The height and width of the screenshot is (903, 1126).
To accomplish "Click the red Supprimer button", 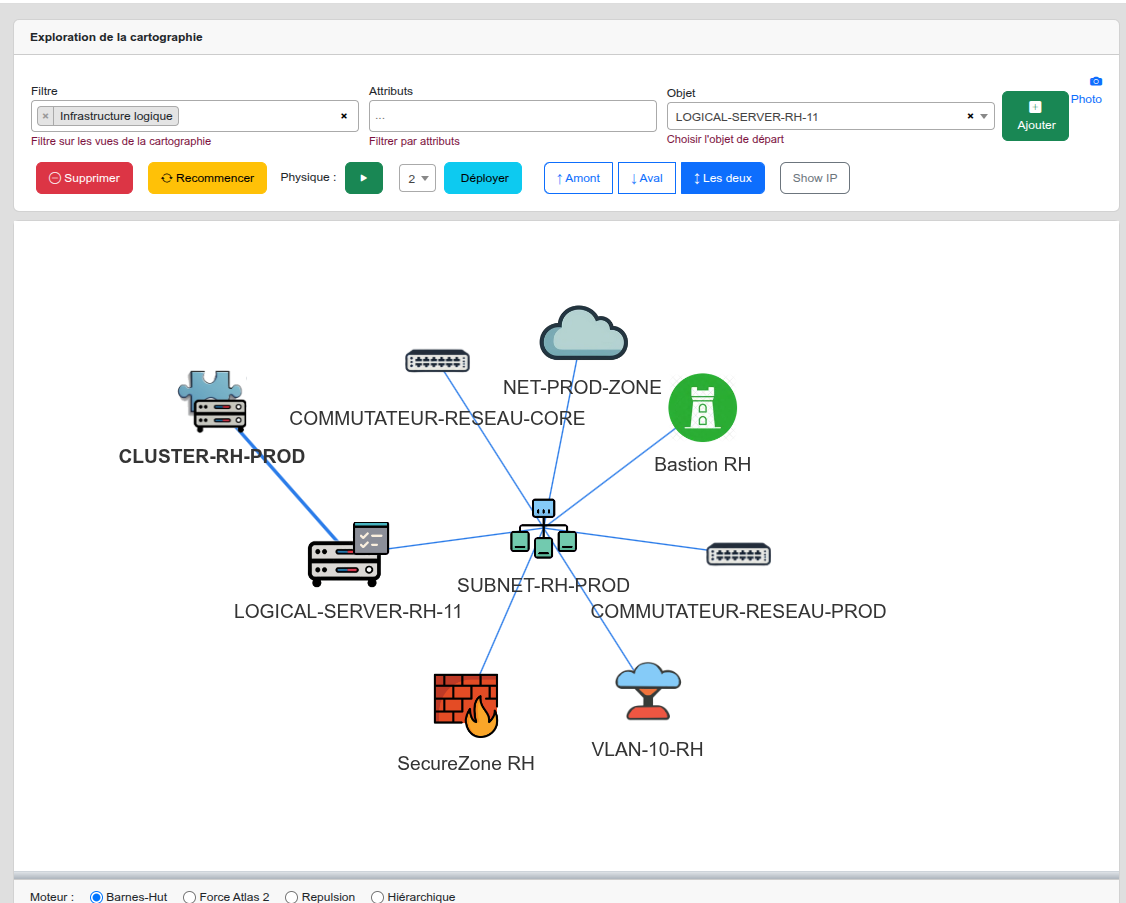I will (x=84, y=178).
